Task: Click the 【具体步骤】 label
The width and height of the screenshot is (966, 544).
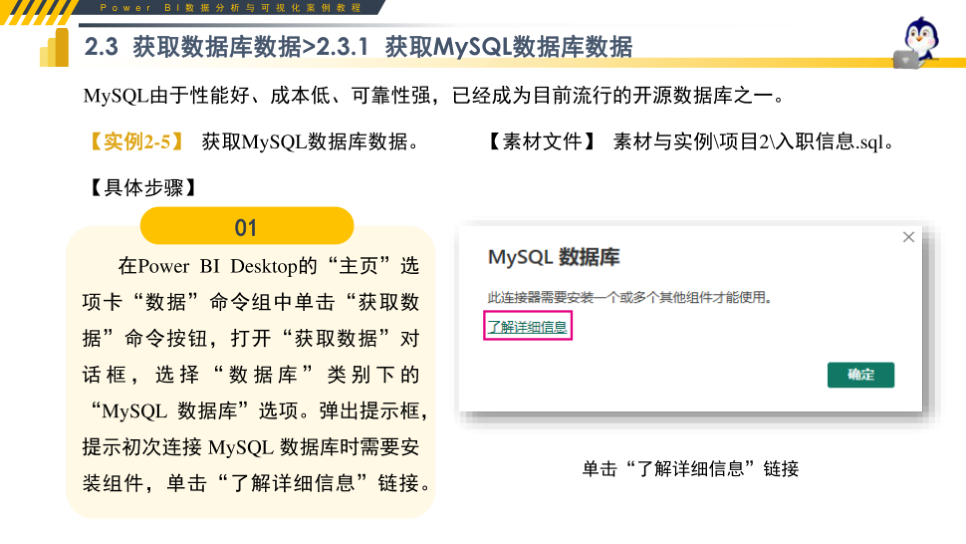Action: 143,187
